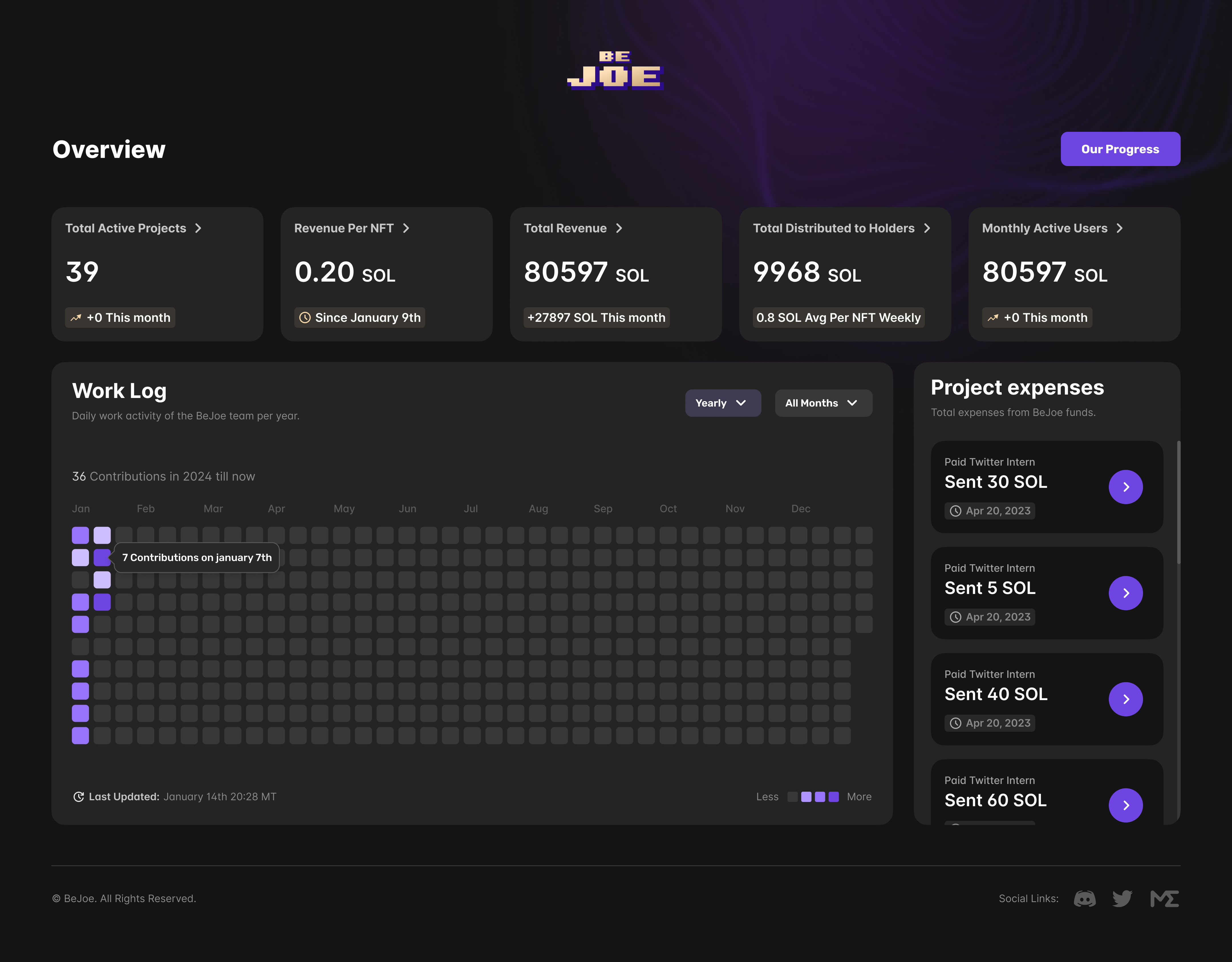Image resolution: width=1232 pixels, height=962 pixels.
Task: Click the darkest purple legend swatch
Action: [834, 797]
